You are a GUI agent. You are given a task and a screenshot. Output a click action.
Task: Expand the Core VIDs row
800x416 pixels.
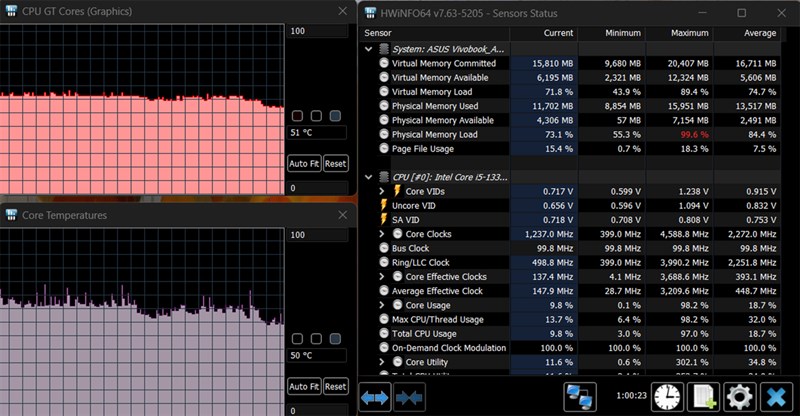click(382, 191)
